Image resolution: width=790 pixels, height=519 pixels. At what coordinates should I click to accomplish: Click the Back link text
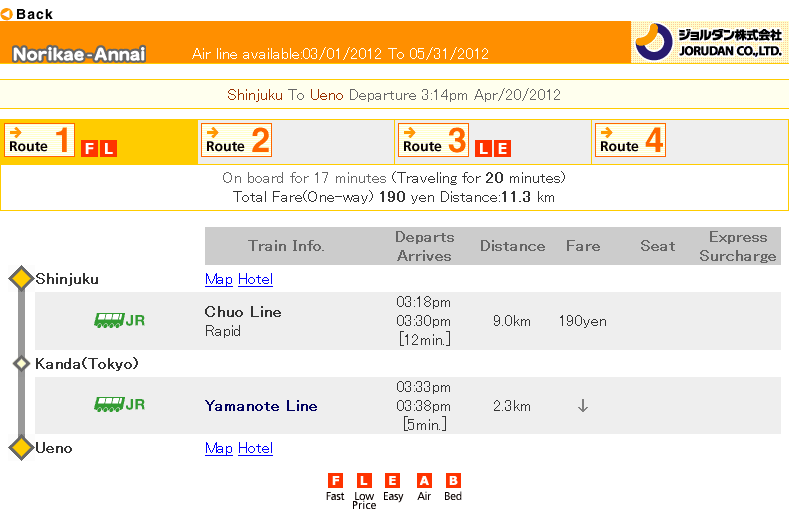pos(34,14)
